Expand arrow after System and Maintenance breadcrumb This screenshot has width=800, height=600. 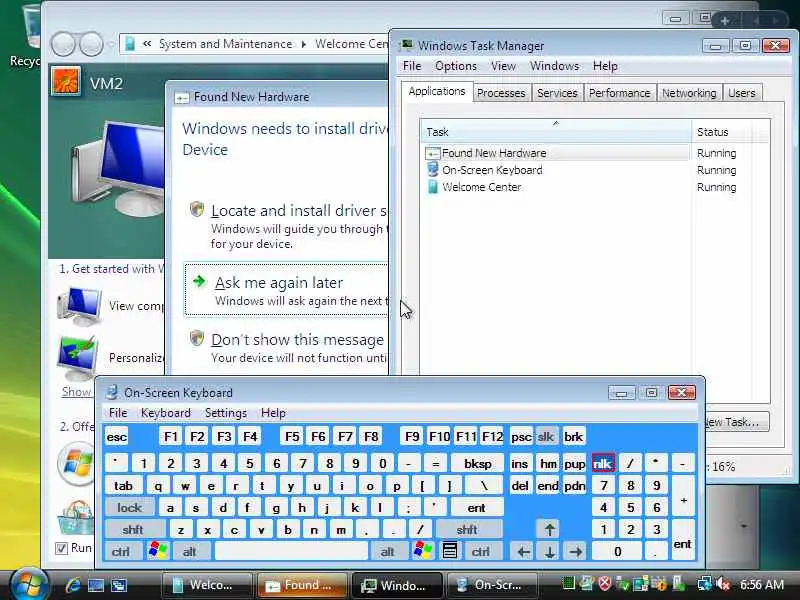(x=304, y=44)
